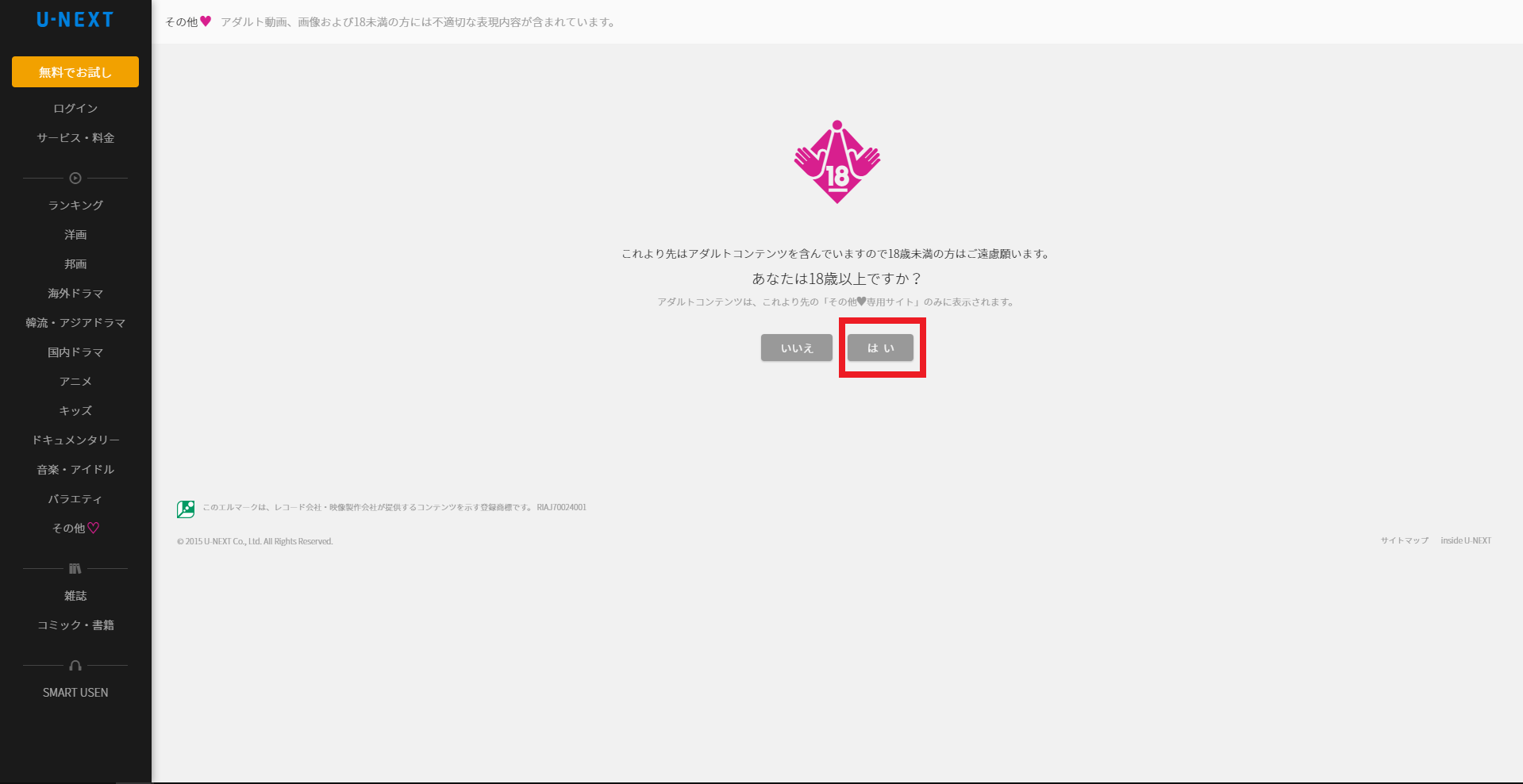This screenshot has height=784, width=1523.
Task: Click the pink 18+ age restriction icon
Action: tap(836, 163)
